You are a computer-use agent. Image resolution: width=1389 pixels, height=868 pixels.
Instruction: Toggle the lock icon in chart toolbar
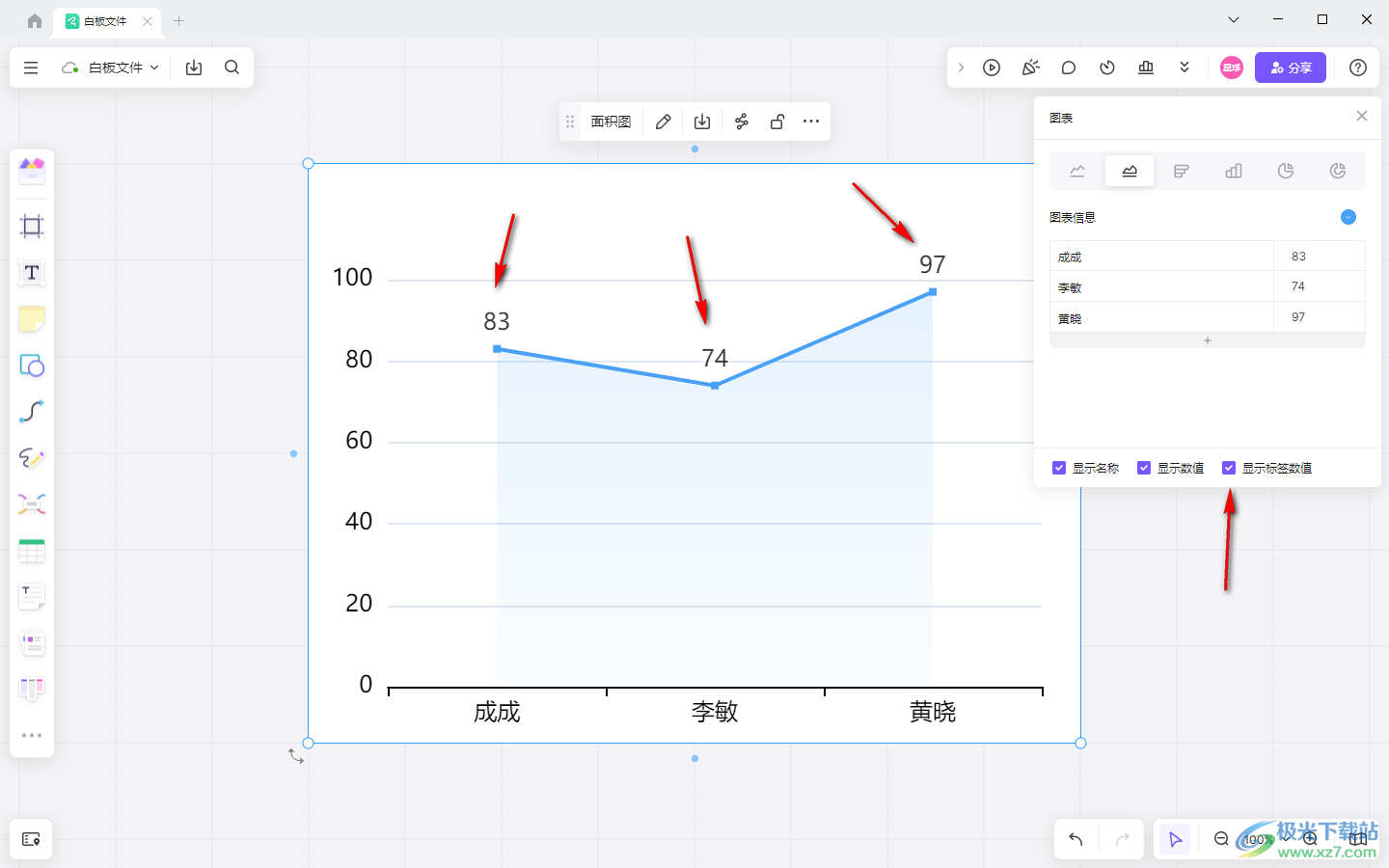(x=777, y=122)
